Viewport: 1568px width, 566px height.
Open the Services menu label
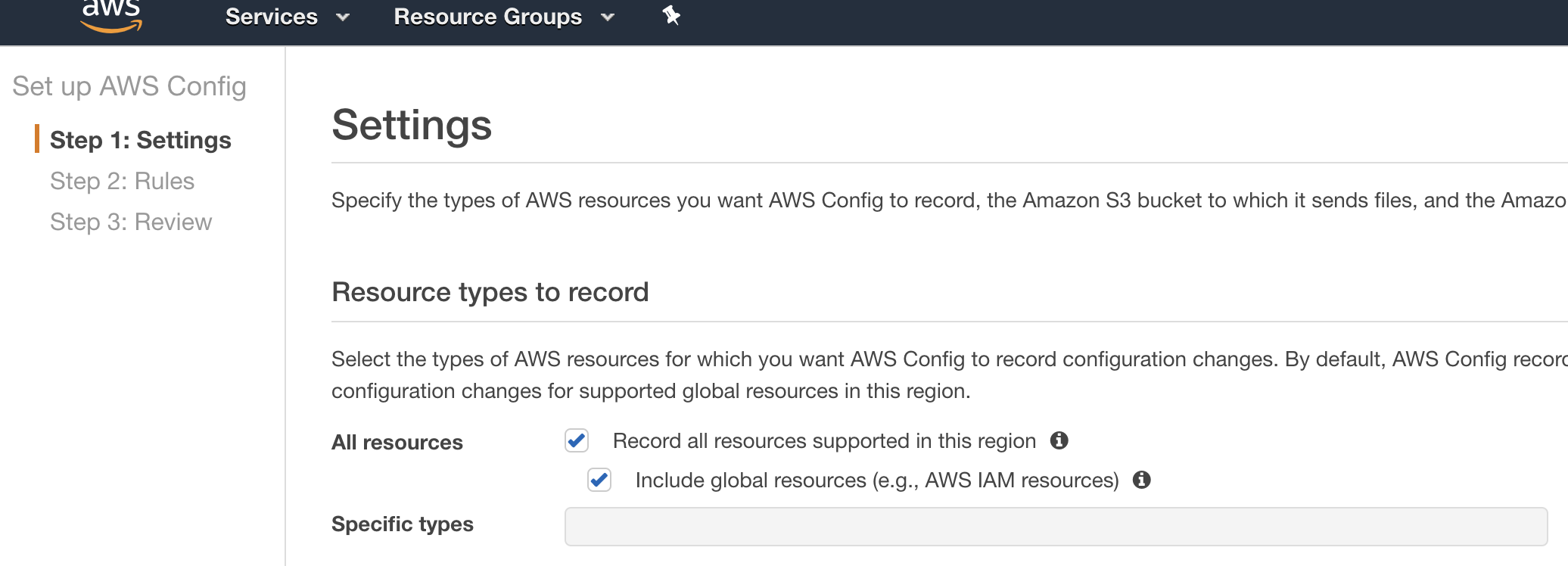tap(272, 17)
